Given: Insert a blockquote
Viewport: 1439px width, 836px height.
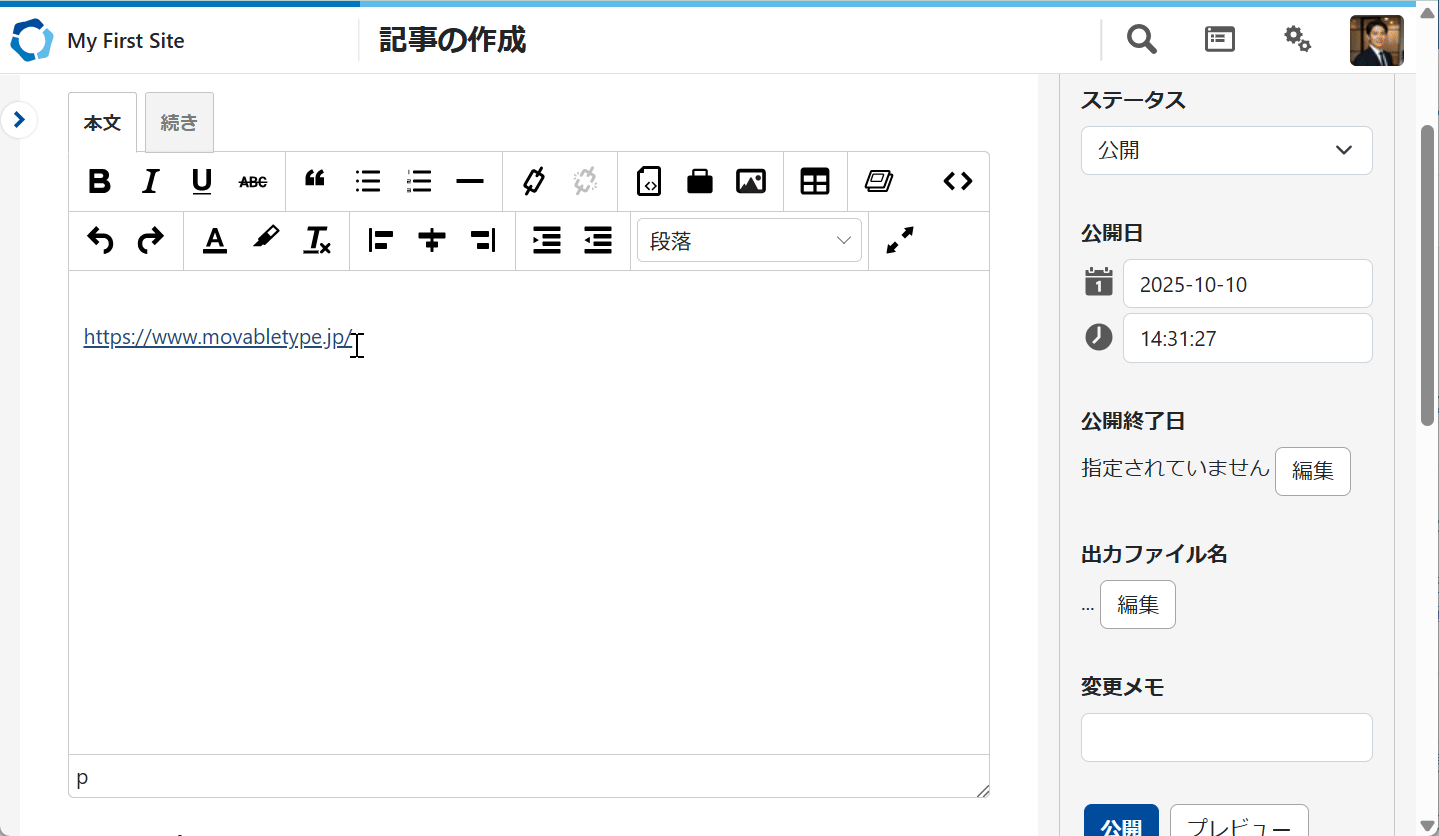Looking at the screenshot, I should point(315,181).
